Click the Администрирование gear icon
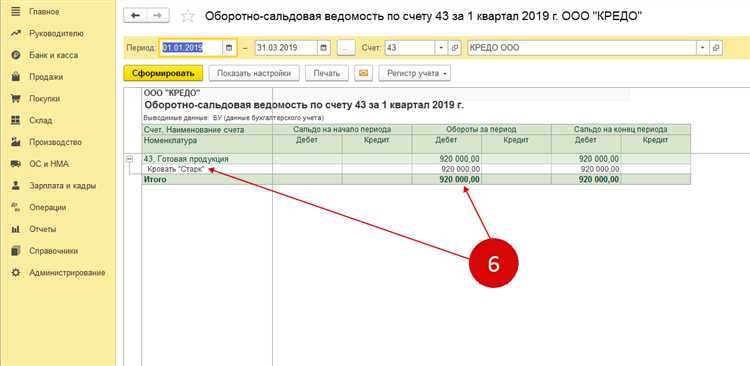This screenshot has width=750, height=366. point(16,273)
